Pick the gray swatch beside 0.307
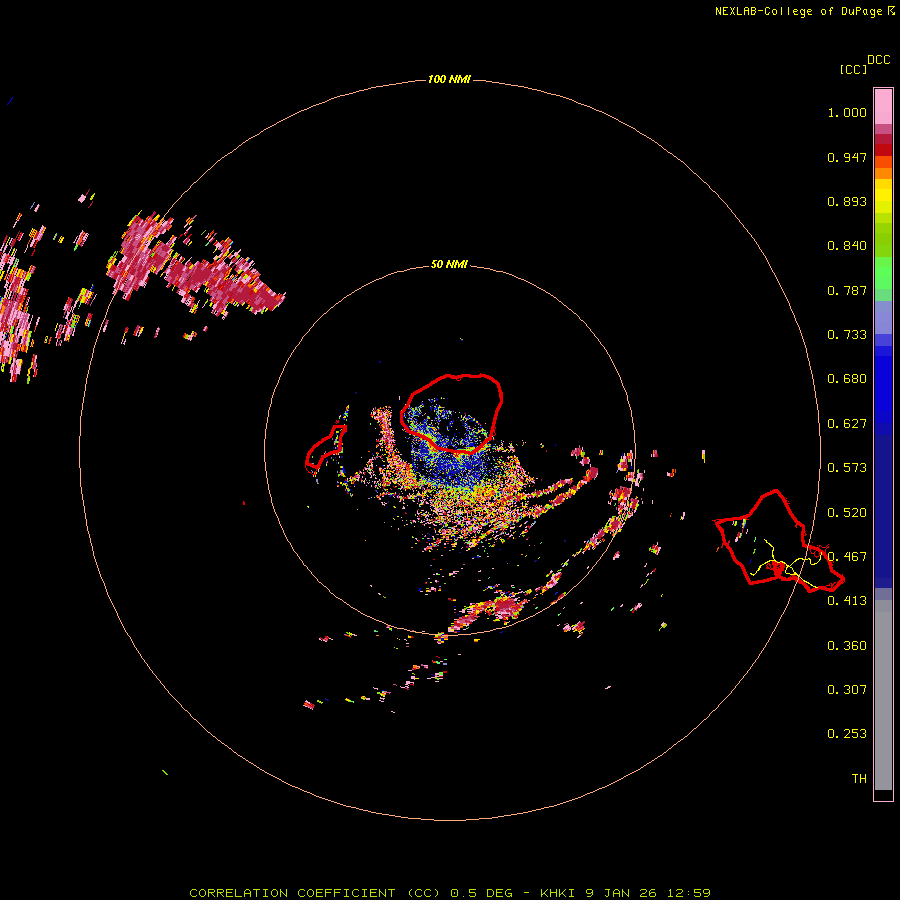The height and width of the screenshot is (900, 900). 883,695
